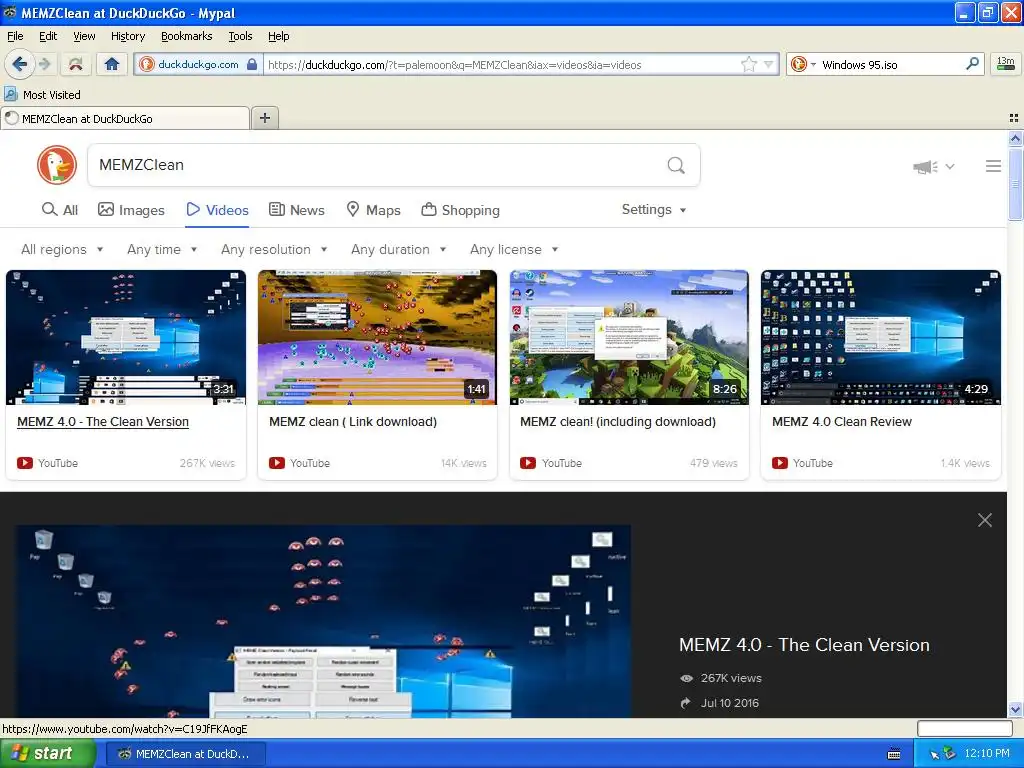Click the 12:10 PM clock
Screen dimensions: 1024x768
(987, 754)
